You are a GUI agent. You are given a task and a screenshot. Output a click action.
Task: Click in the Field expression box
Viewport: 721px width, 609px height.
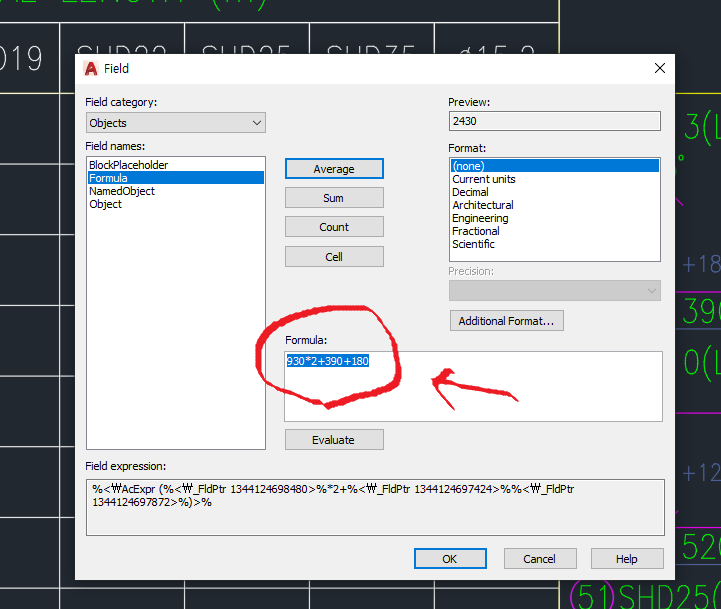[x=375, y=507]
